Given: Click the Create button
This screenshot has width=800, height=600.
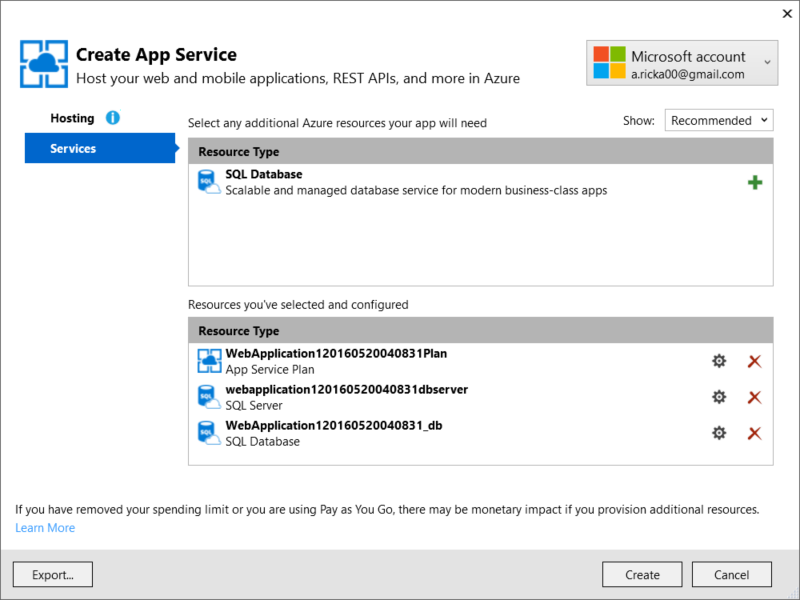Looking at the screenshot, I should click(x=642, y=574).
